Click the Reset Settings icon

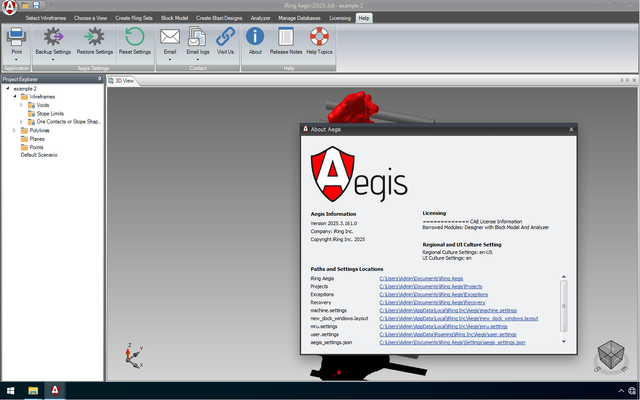tap(135, 36)
